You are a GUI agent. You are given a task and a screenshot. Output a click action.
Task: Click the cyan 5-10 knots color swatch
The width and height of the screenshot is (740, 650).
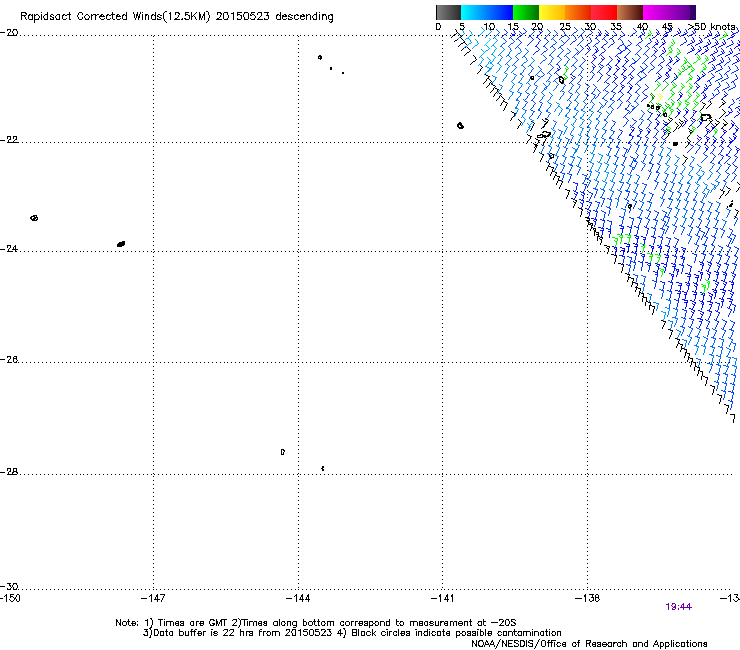coord(474,12)
